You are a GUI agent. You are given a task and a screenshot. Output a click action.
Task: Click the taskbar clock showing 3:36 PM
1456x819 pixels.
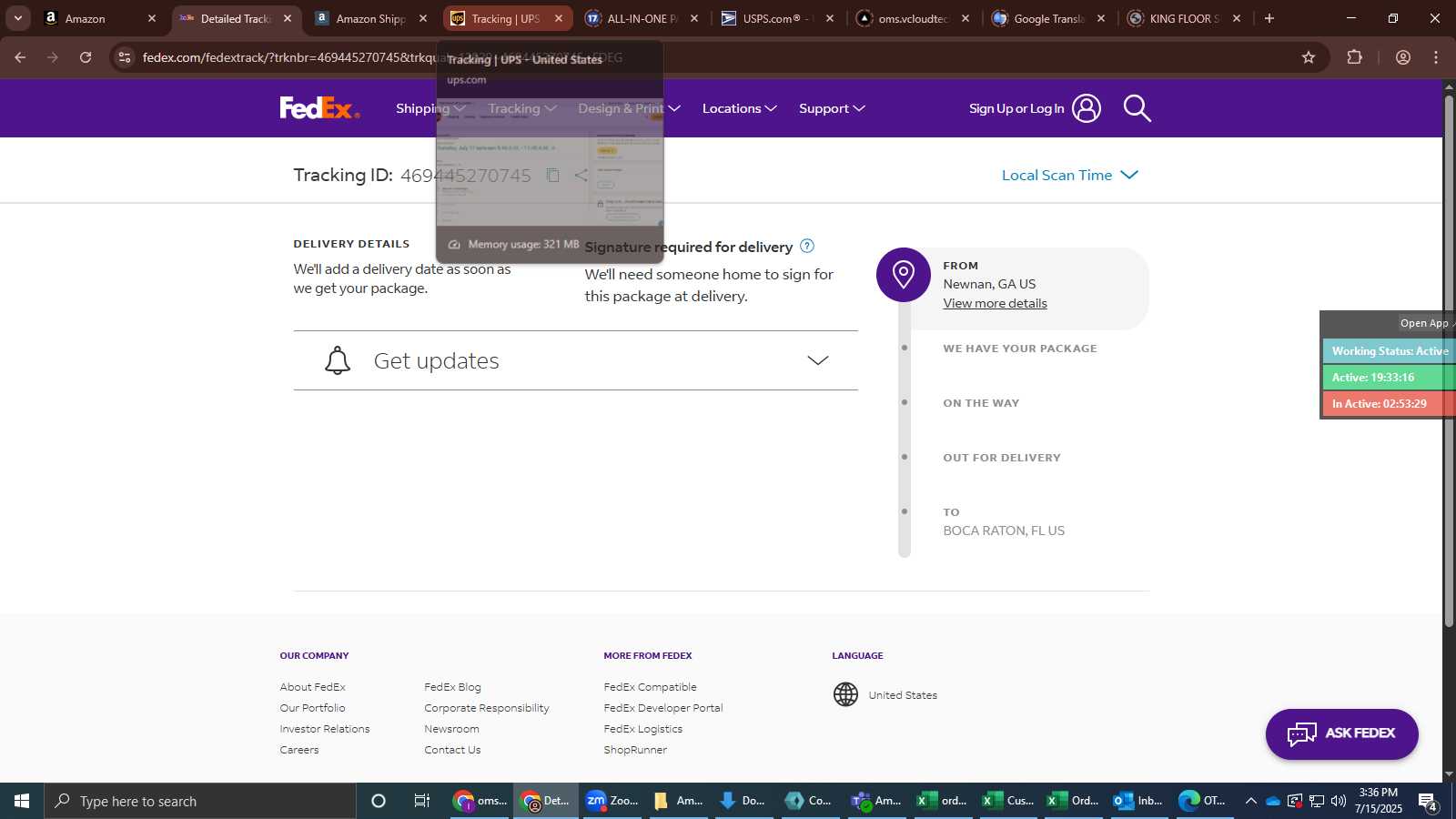click(1378, 801)
